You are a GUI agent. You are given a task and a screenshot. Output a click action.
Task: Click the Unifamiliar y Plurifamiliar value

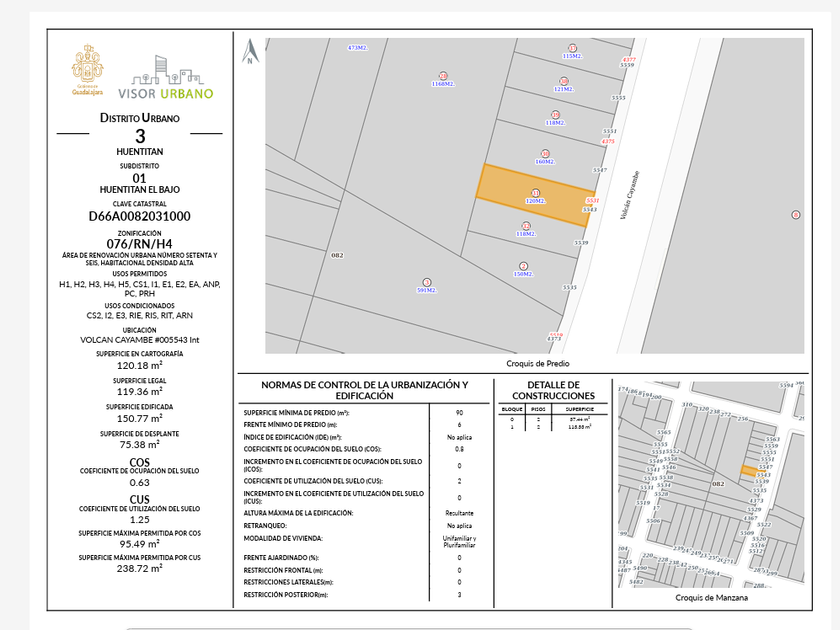coord(459,542)
